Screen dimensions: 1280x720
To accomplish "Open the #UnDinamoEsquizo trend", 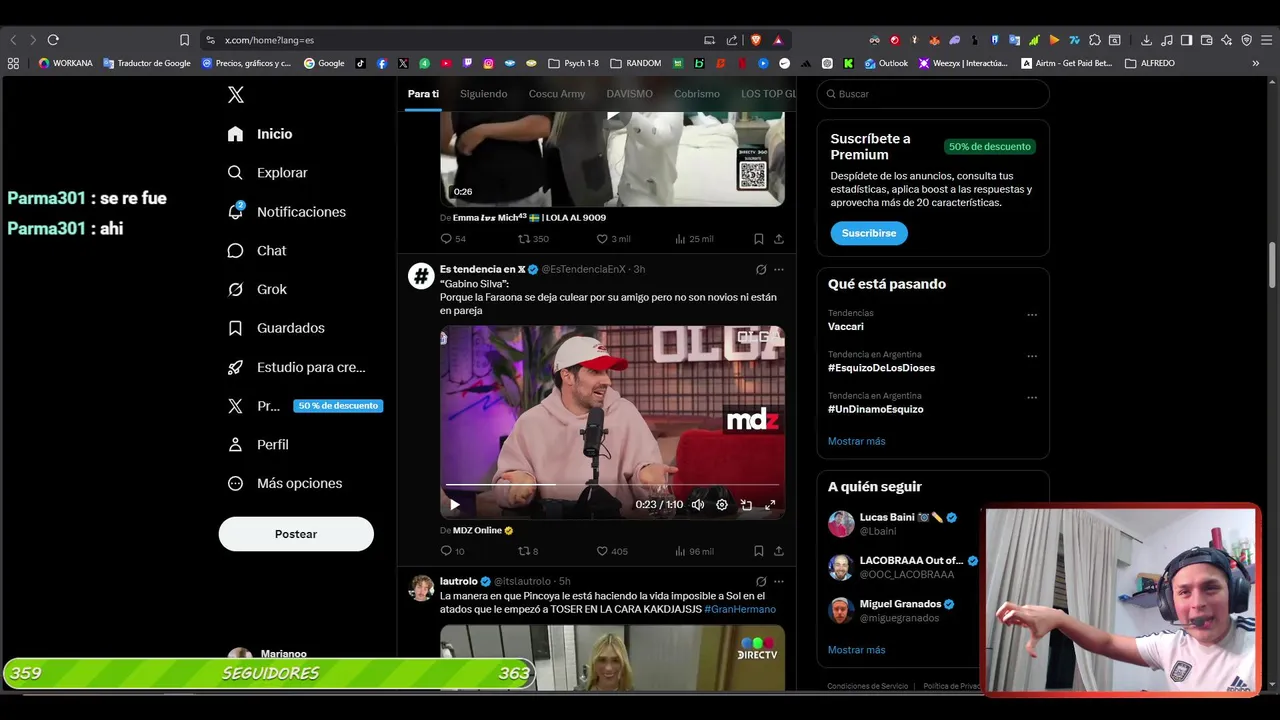I will pyautogui.click(x=875, y=409).
